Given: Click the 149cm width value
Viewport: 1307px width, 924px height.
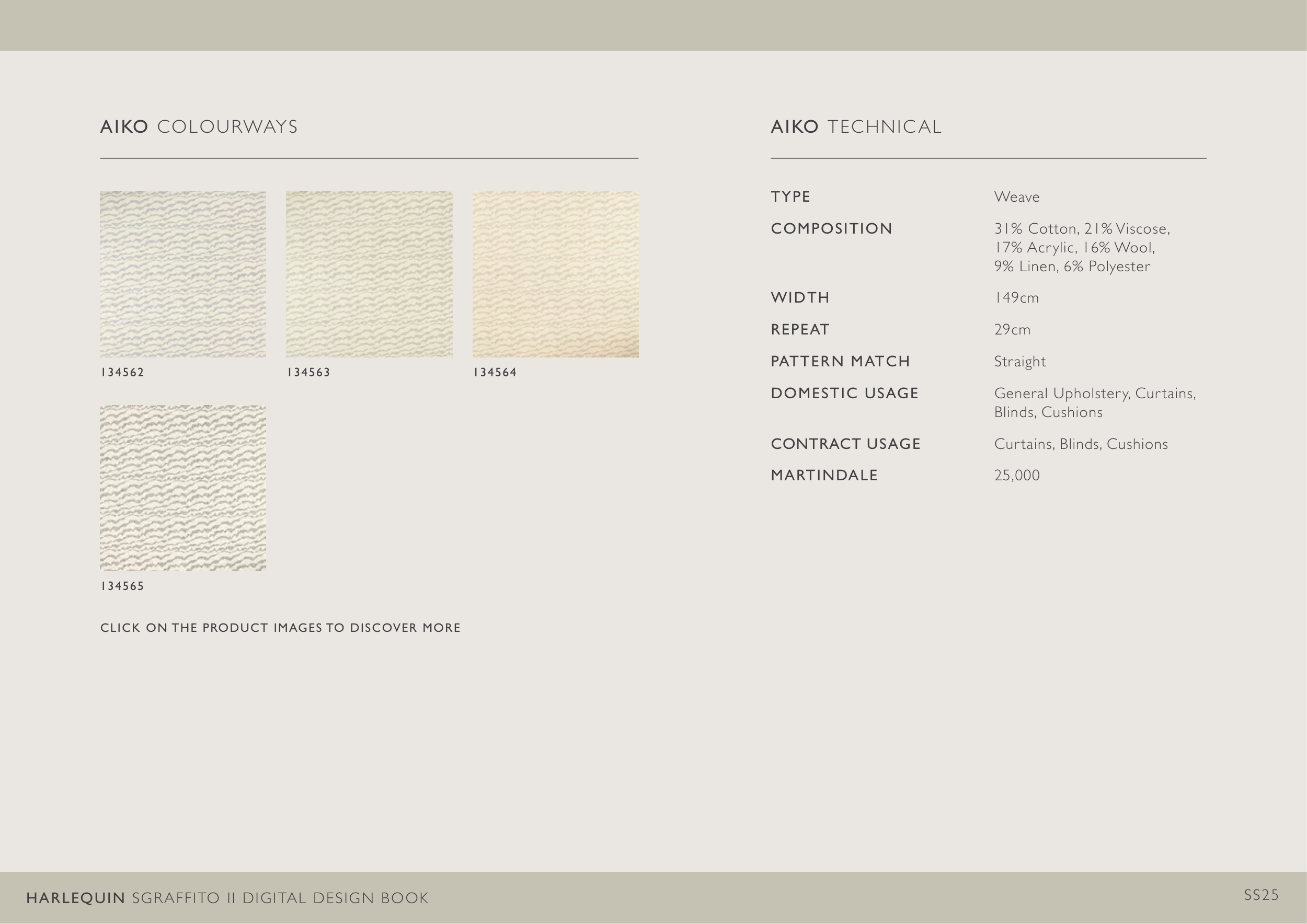Looking at the screenshot, I should pos(1016,297).
